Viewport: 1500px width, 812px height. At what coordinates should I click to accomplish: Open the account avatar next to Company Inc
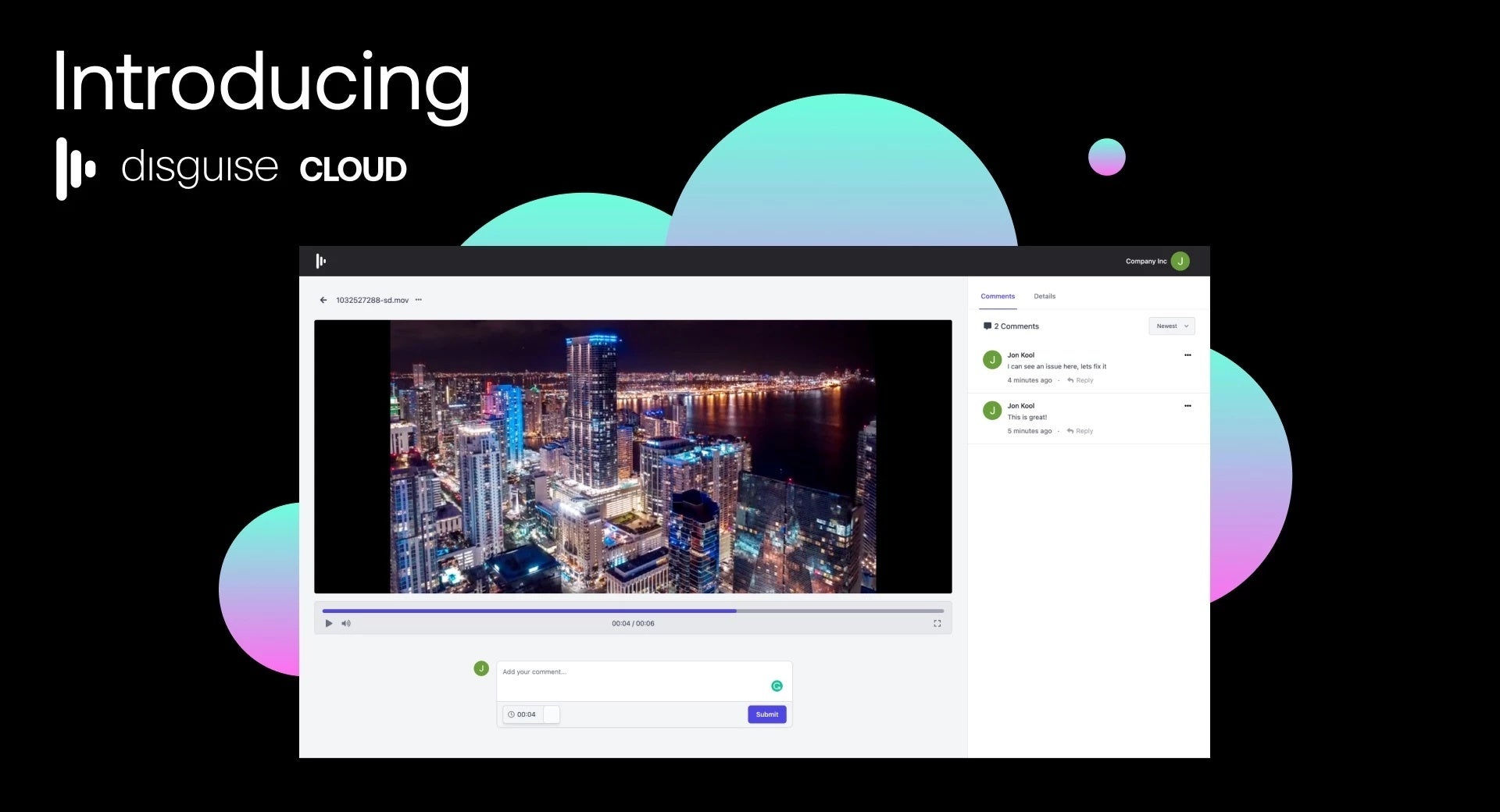[1180, 261]
